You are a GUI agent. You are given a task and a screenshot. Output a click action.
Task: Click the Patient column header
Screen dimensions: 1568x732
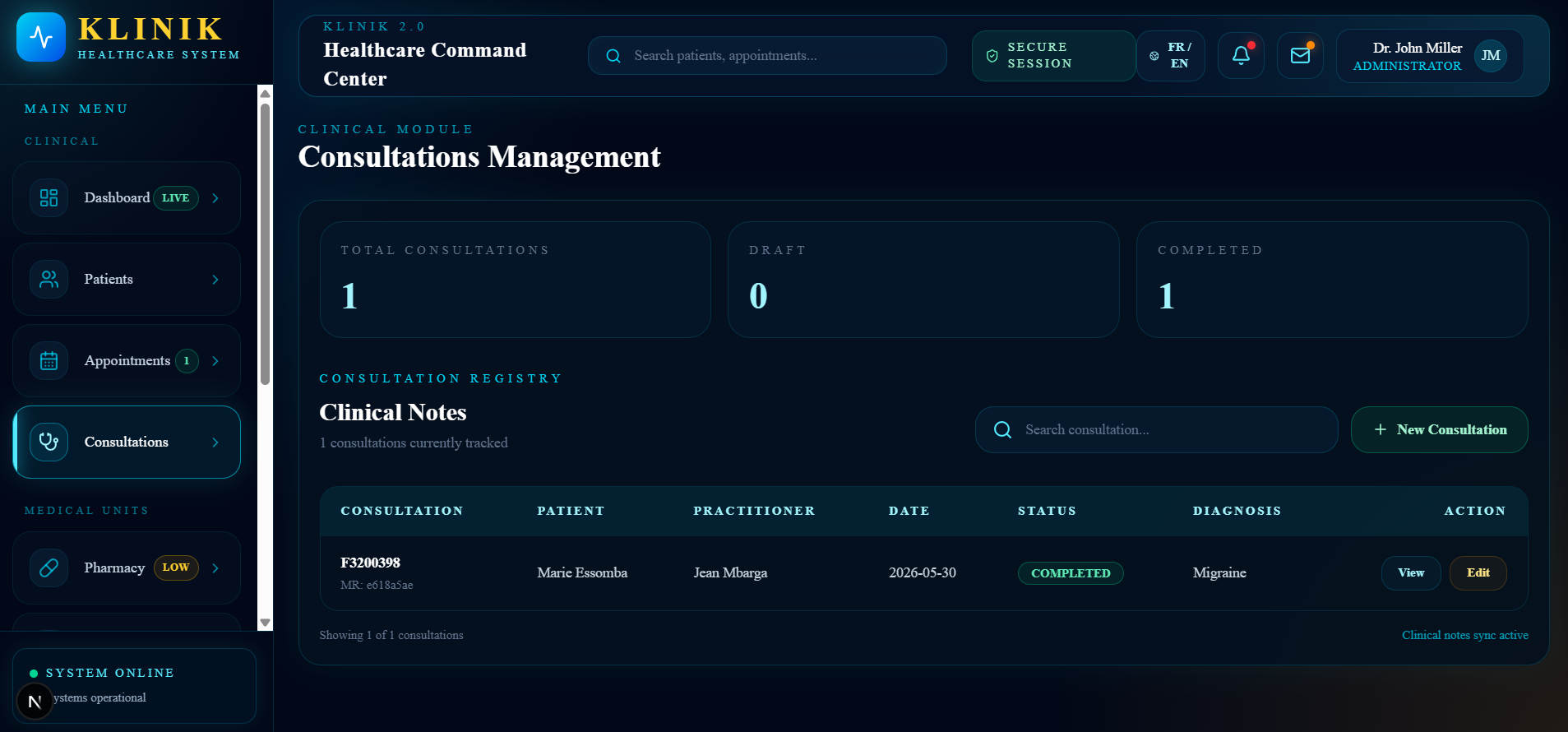point(571,512)
